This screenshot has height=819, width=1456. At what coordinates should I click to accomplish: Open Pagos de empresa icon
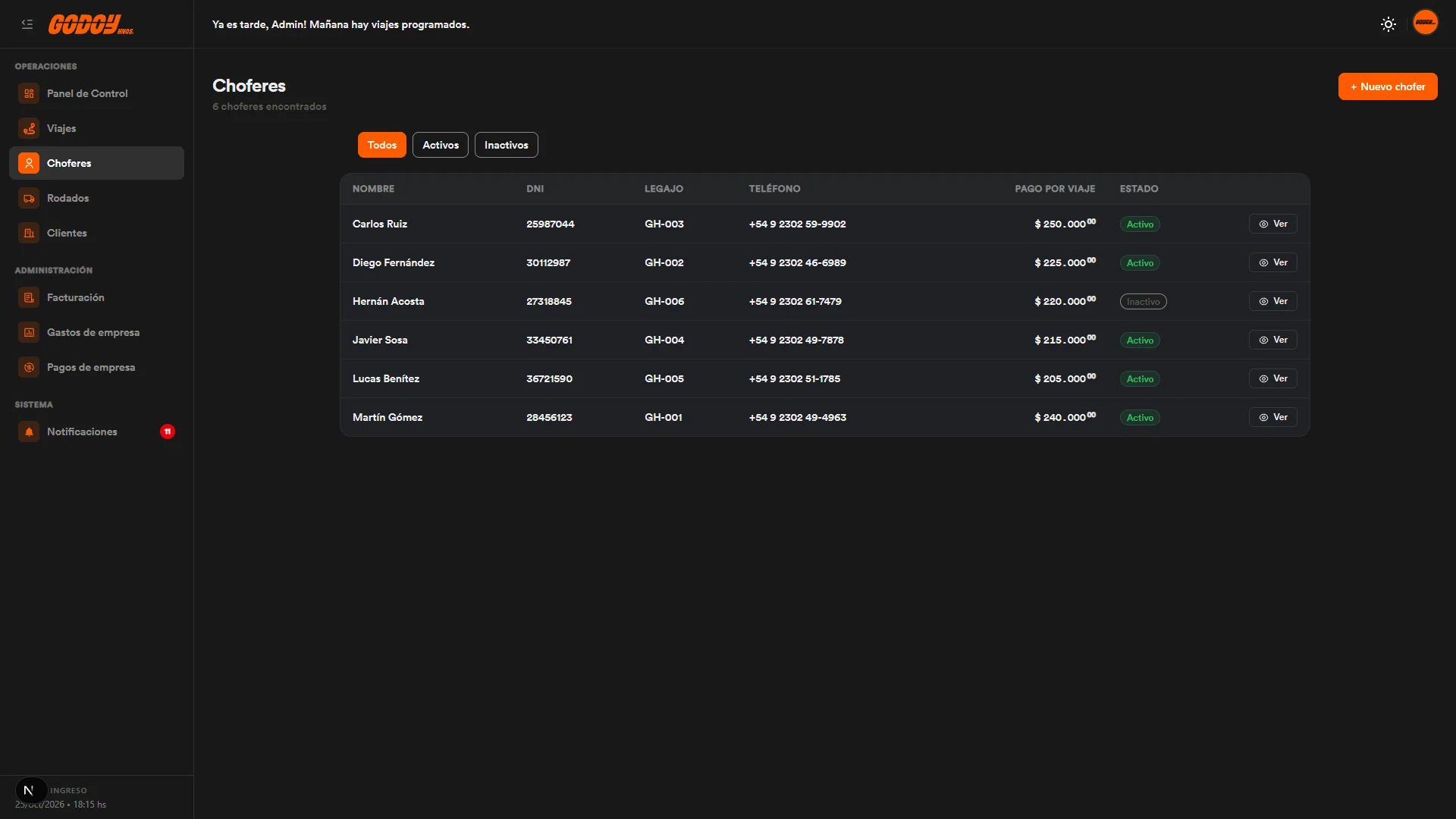[29, 367]
